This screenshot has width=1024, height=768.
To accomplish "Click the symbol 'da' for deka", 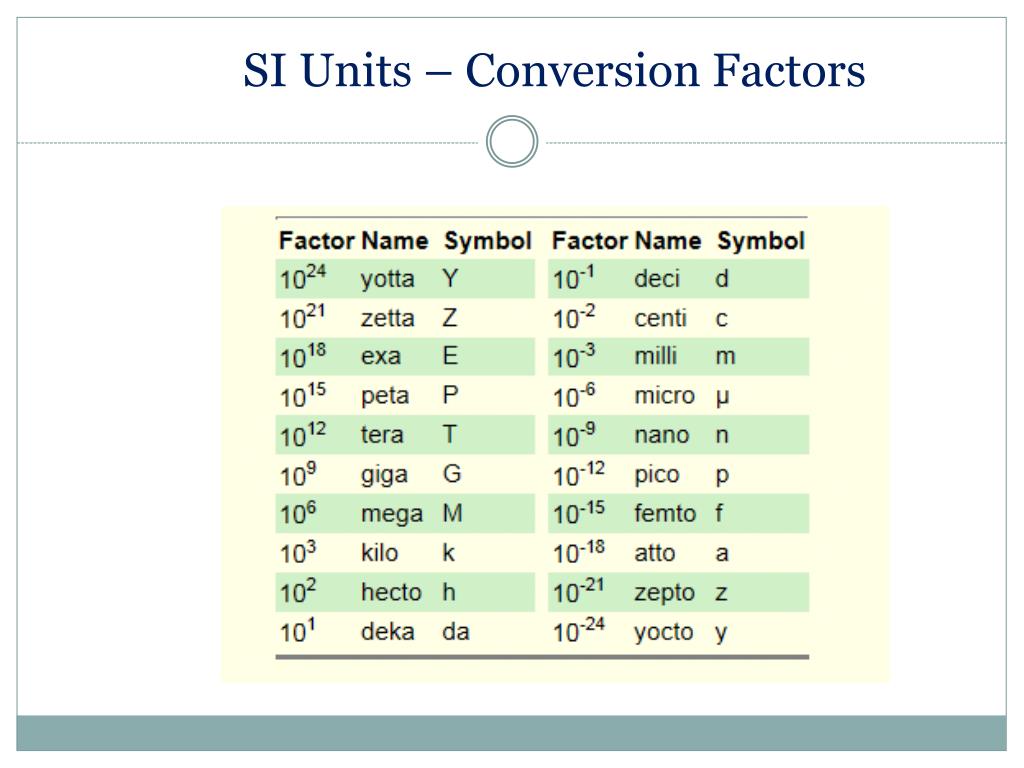I will (456, 632).
